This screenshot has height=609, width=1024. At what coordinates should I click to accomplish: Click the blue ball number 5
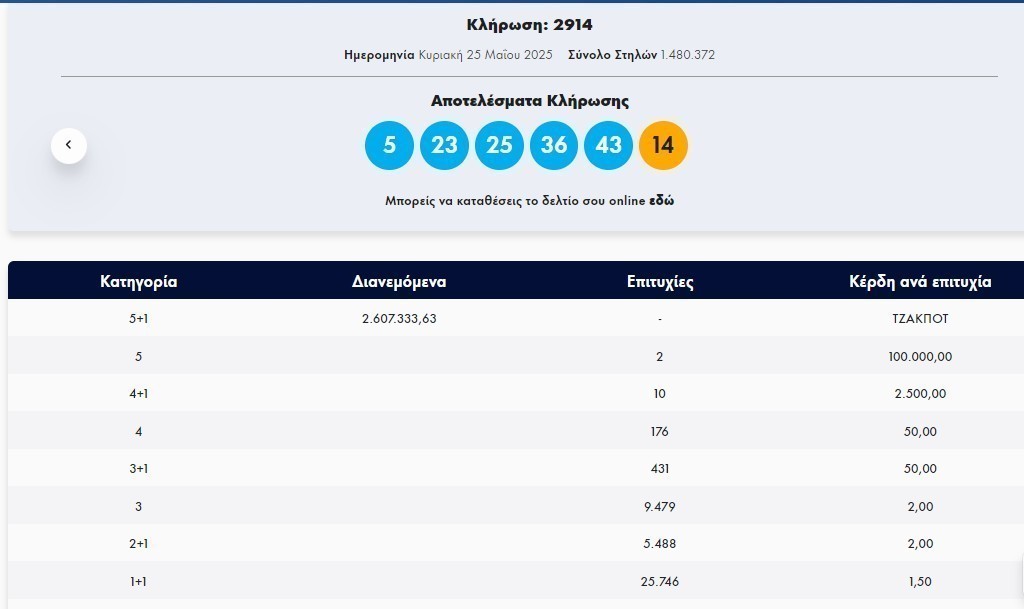(x=389, y=145)
